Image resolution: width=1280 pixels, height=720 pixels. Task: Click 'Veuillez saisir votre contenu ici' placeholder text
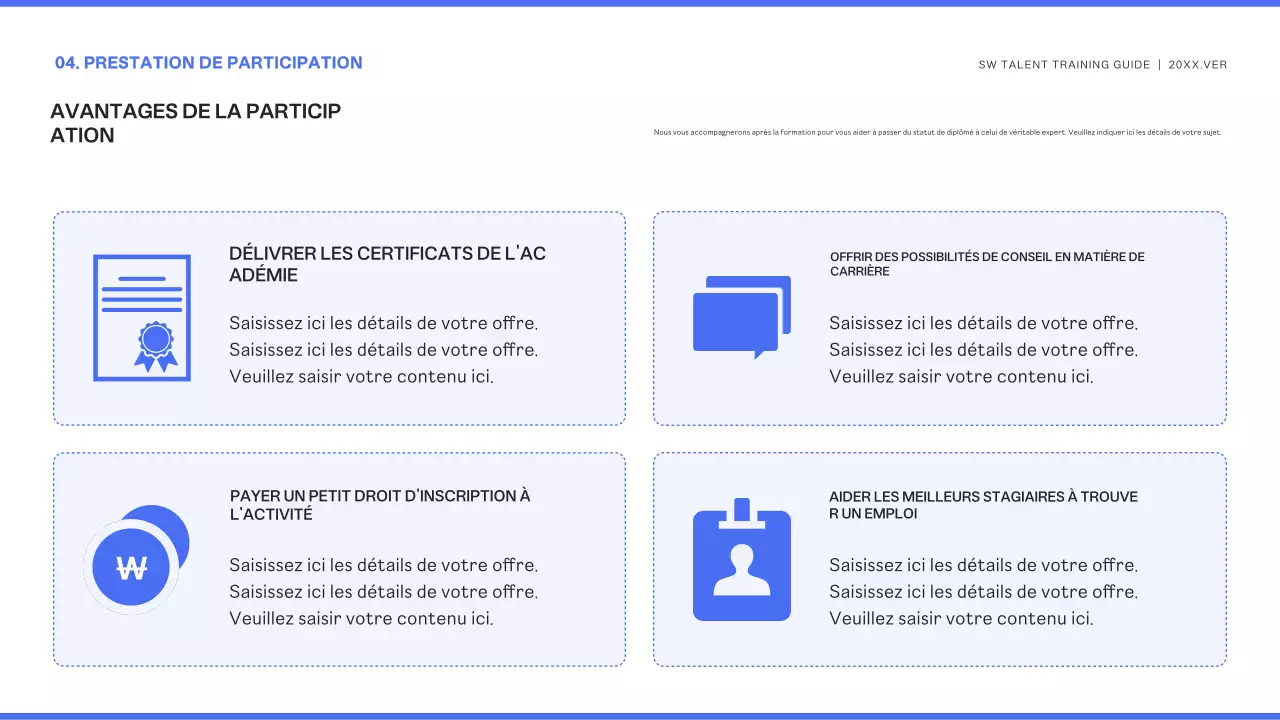361,376
